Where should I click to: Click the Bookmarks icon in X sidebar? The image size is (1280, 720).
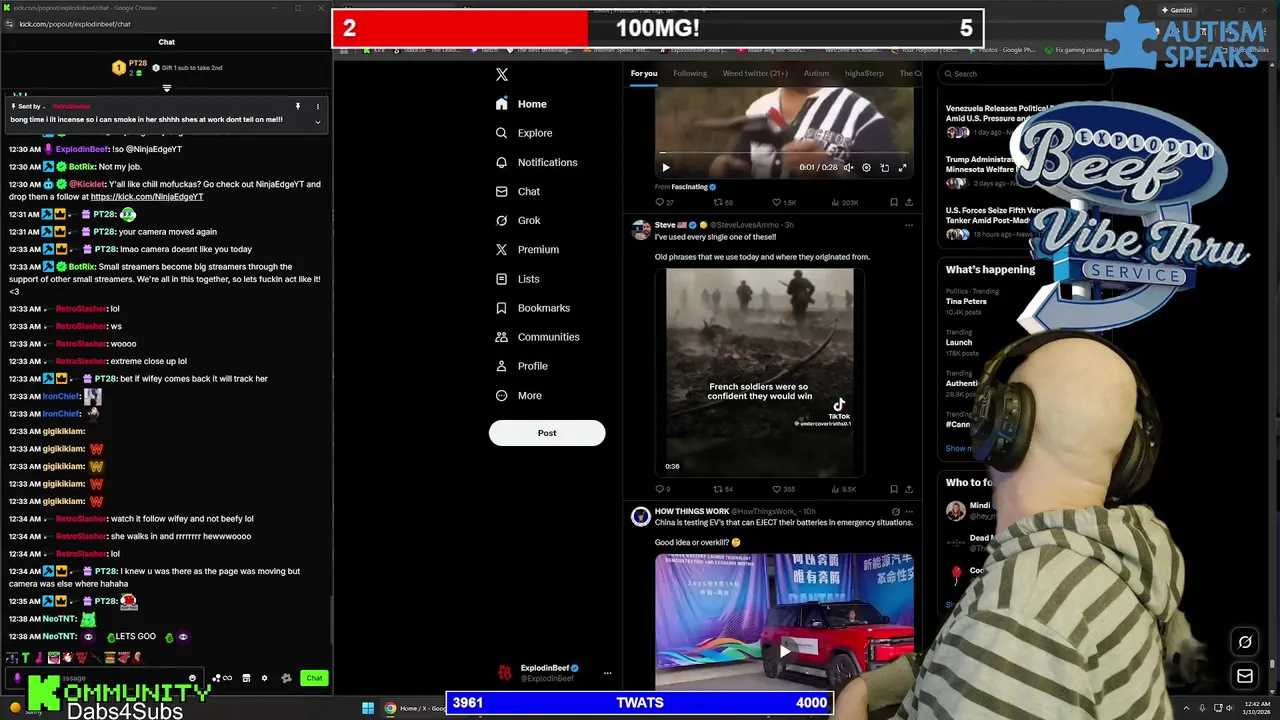point(501,308)
